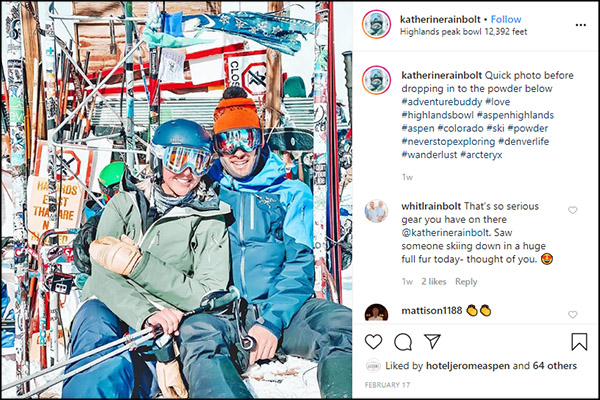Save post with bookmark icon
The image size is (600, 400).
tap(579, 341)
